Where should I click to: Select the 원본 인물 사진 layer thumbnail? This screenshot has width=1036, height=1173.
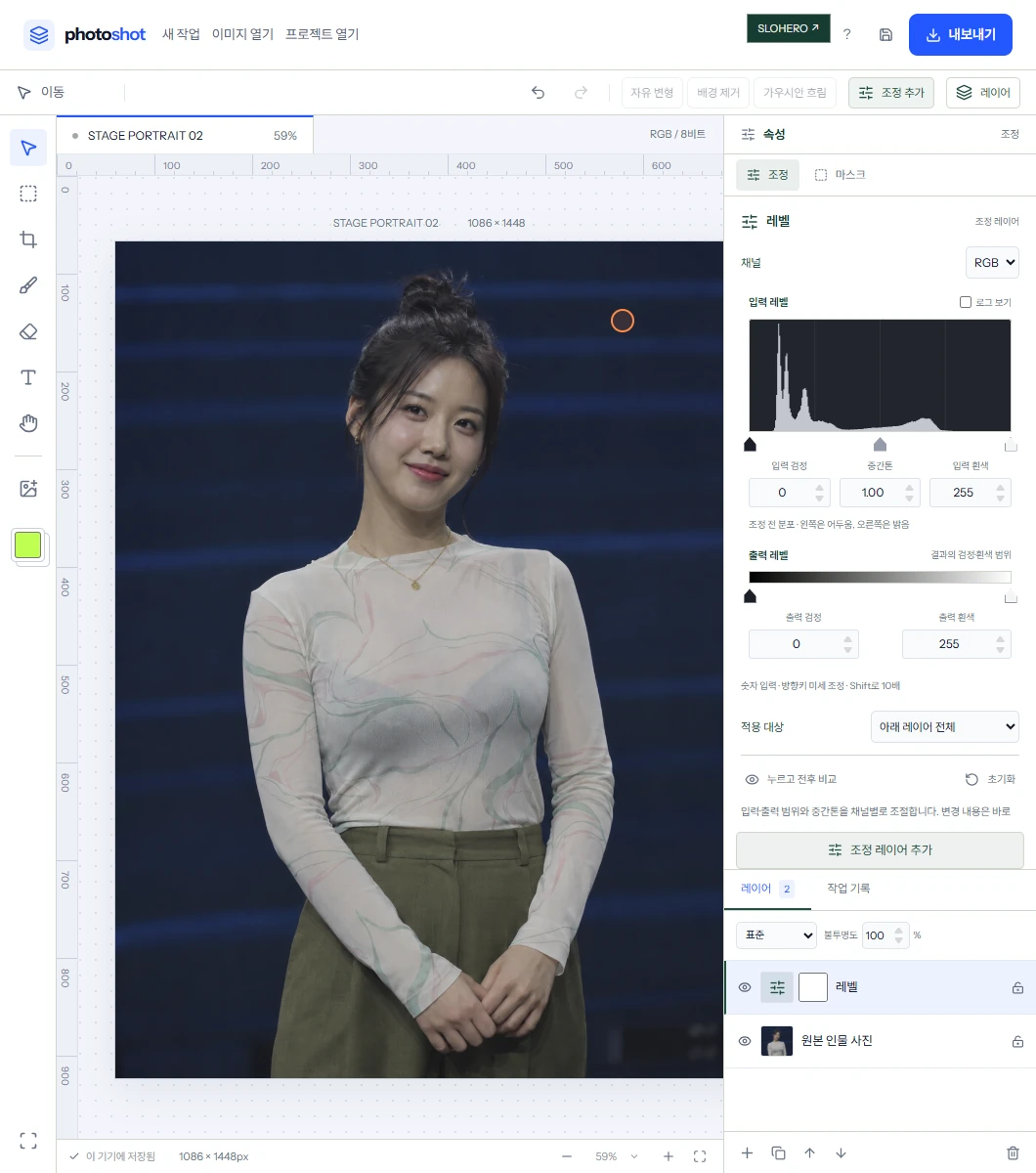[777, 1041]
